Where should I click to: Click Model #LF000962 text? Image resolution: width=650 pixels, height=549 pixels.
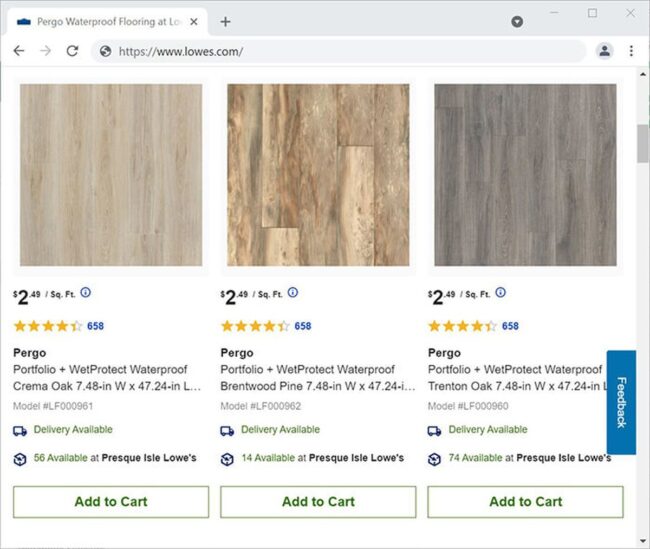click(x=261, y=406)
